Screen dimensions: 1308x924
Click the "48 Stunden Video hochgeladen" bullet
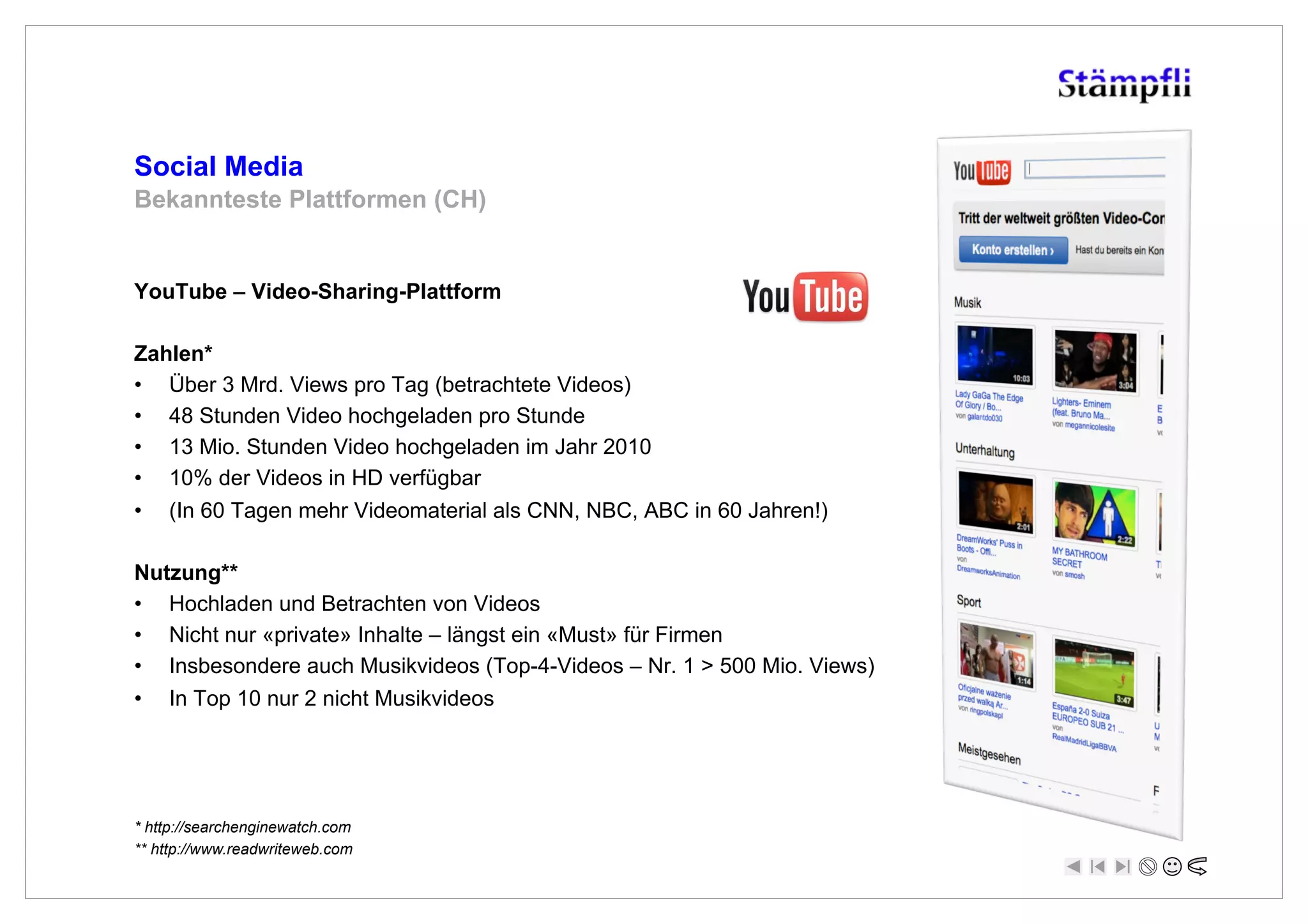(377, 416)
